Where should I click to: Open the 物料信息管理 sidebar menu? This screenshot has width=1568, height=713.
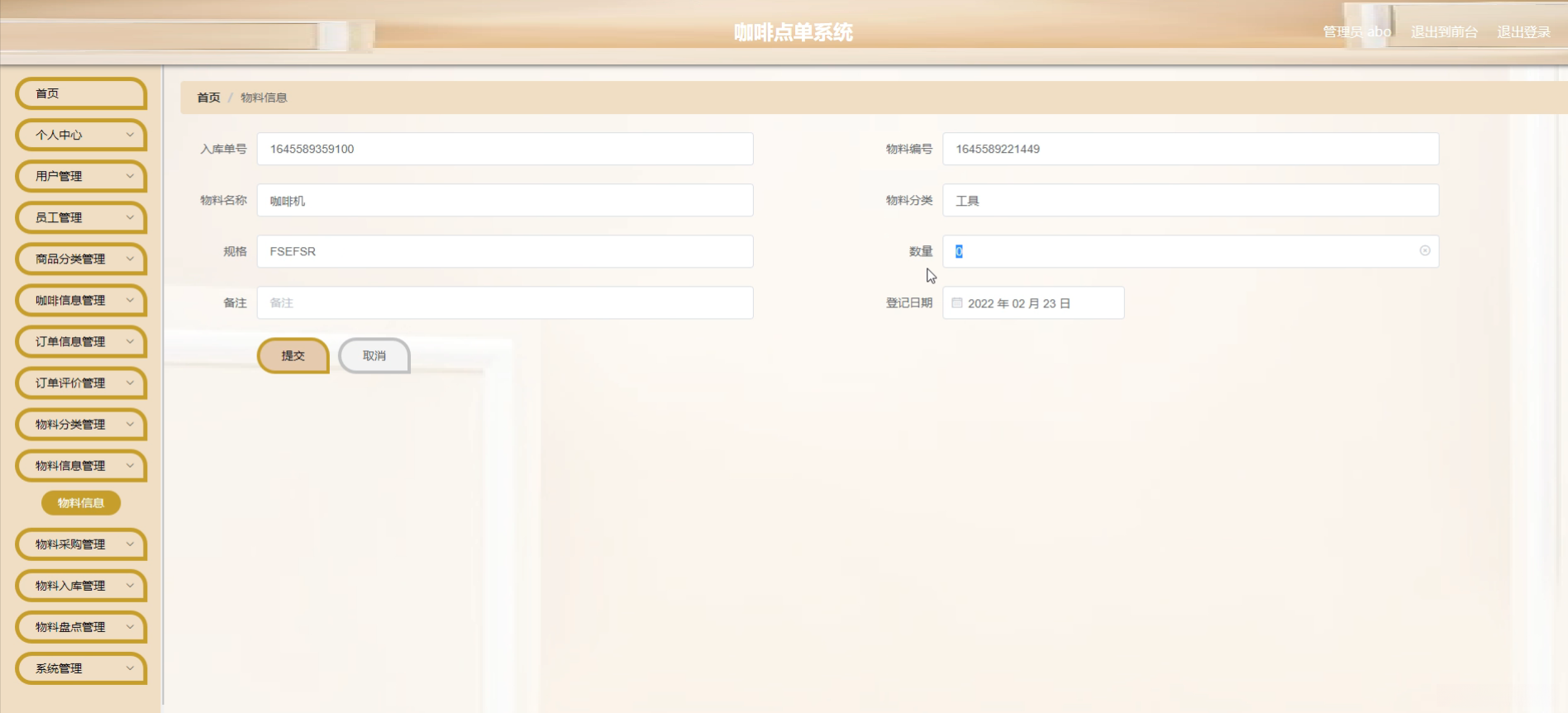(81, 465)
